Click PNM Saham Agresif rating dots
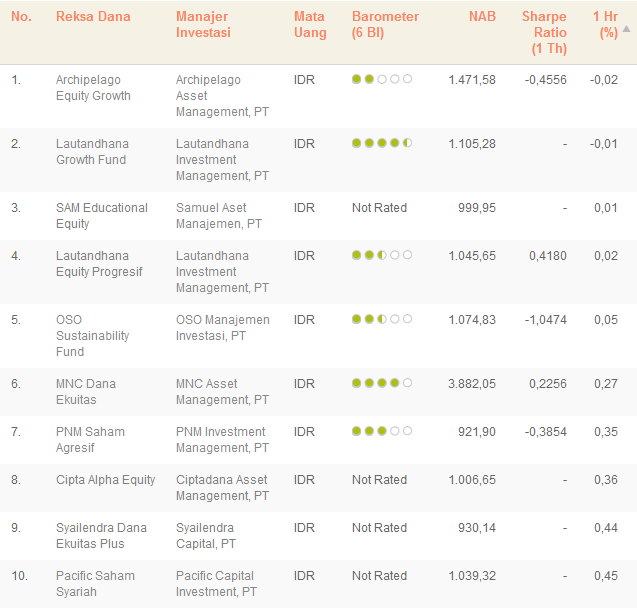The width and height of the screenshot is (637, 609). coord(381,432)
